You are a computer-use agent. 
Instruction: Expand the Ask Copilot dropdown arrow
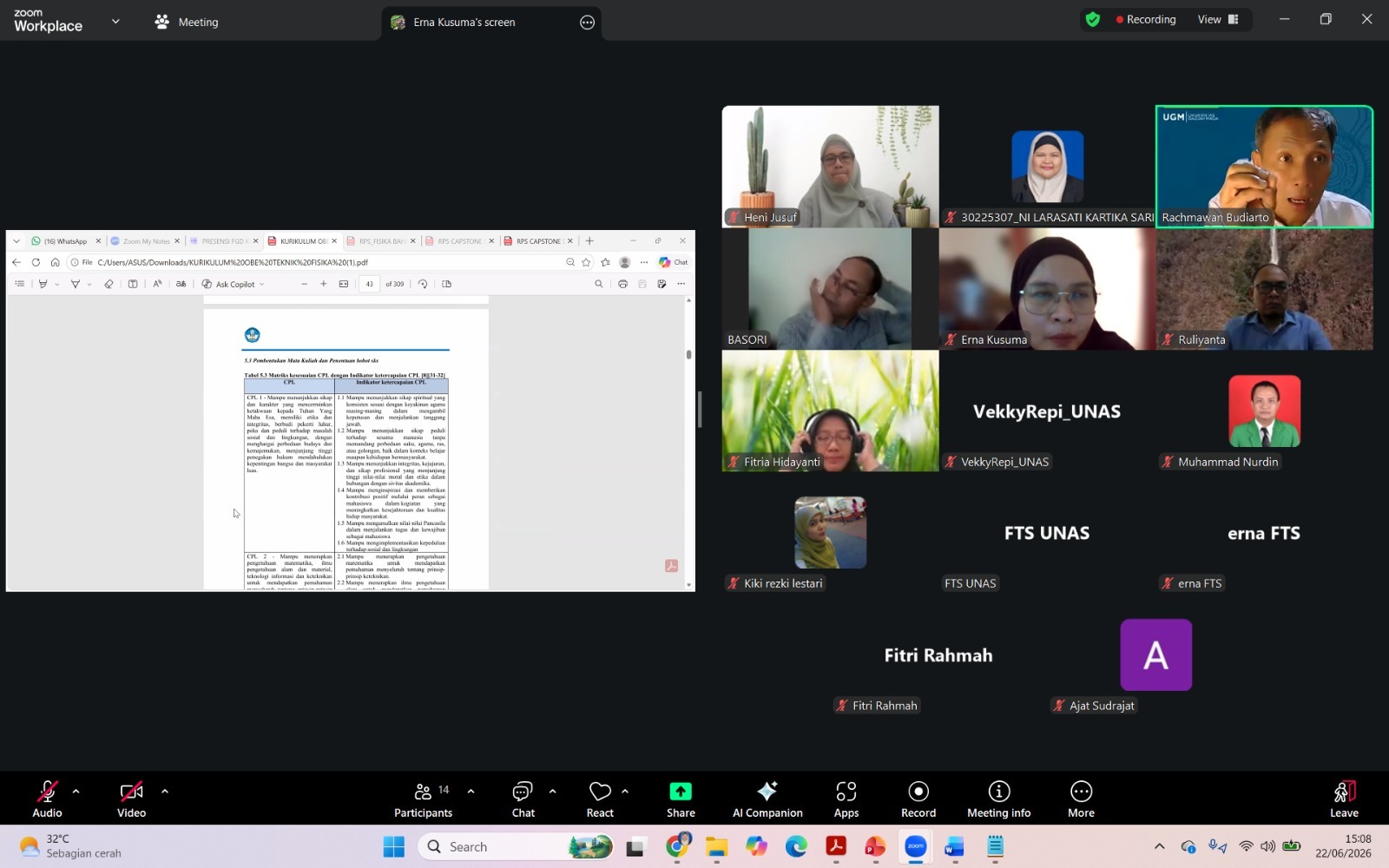point(262,284)
